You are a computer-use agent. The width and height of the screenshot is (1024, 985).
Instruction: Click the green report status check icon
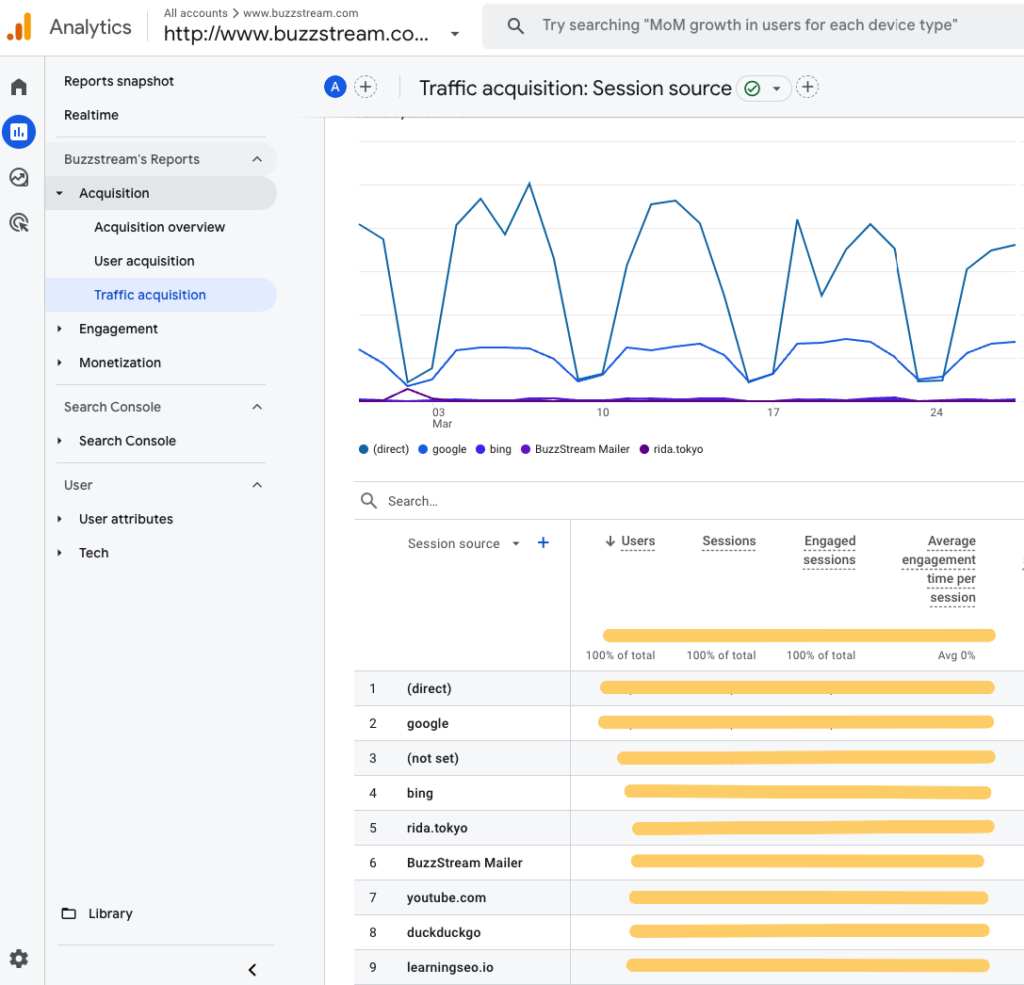(x=752, y=88)
